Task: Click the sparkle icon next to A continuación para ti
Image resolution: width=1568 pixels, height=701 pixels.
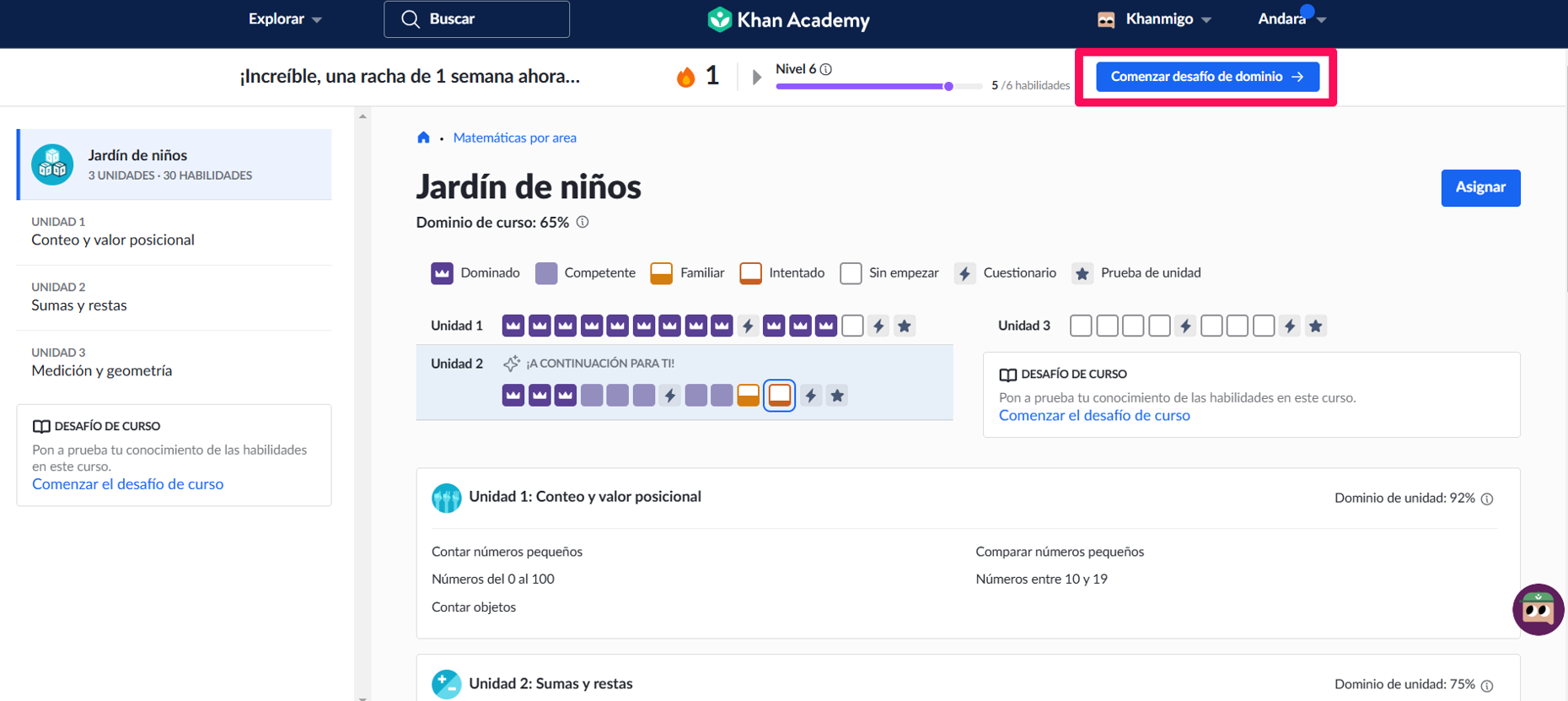Action: pyautogui.click(x=512, y=364)
